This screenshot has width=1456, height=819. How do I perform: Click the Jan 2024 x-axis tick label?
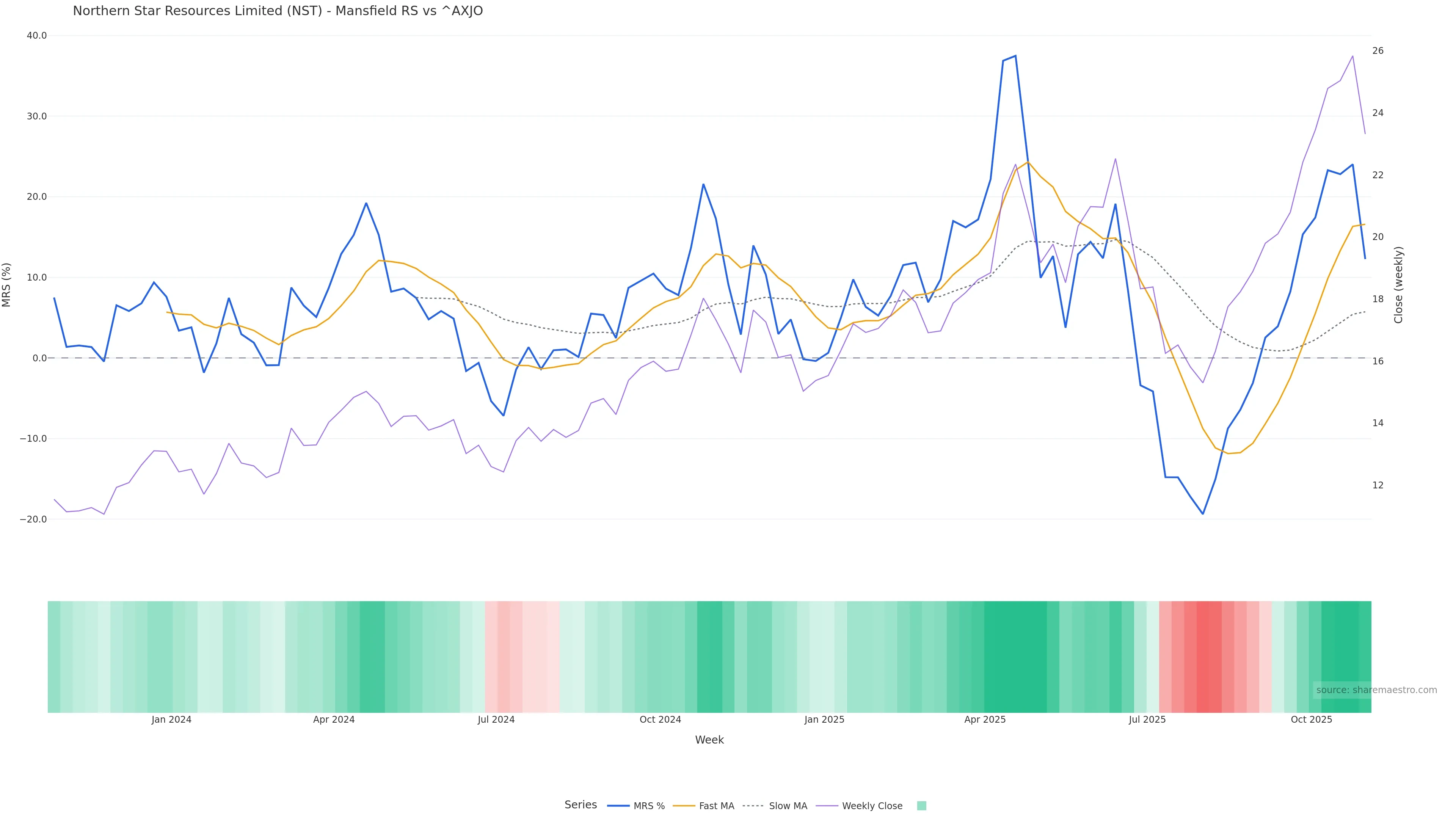point(171,720)
